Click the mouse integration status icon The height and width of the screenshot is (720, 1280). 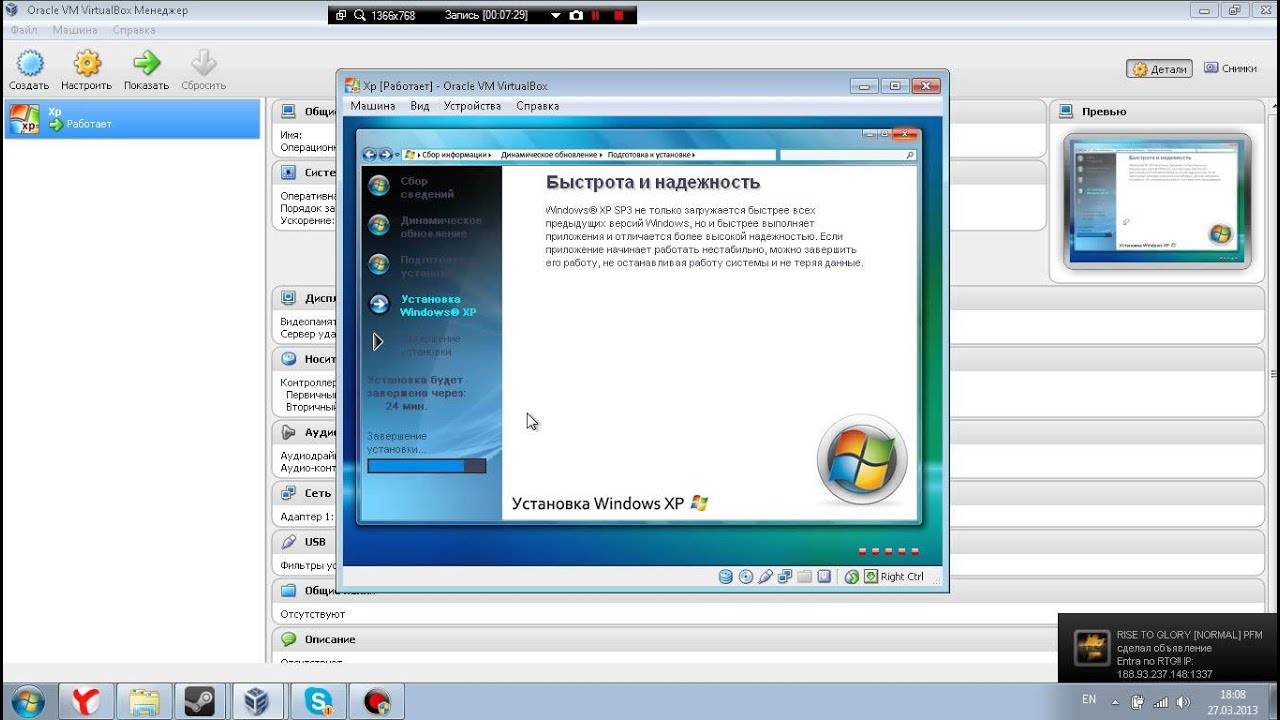click(x=852, y=577)
